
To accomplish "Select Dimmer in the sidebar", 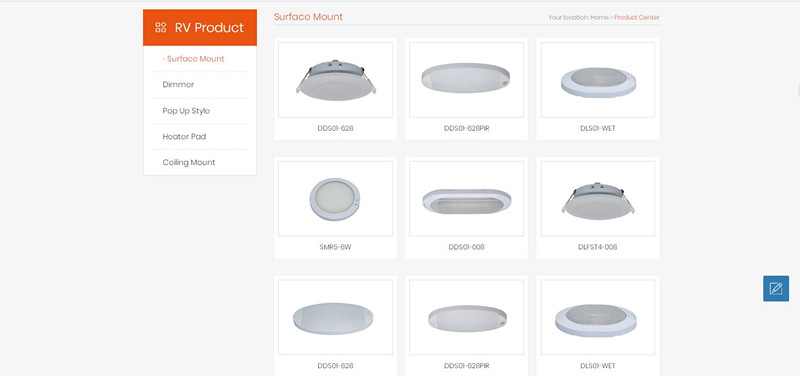I will click(x=178, y=85).
